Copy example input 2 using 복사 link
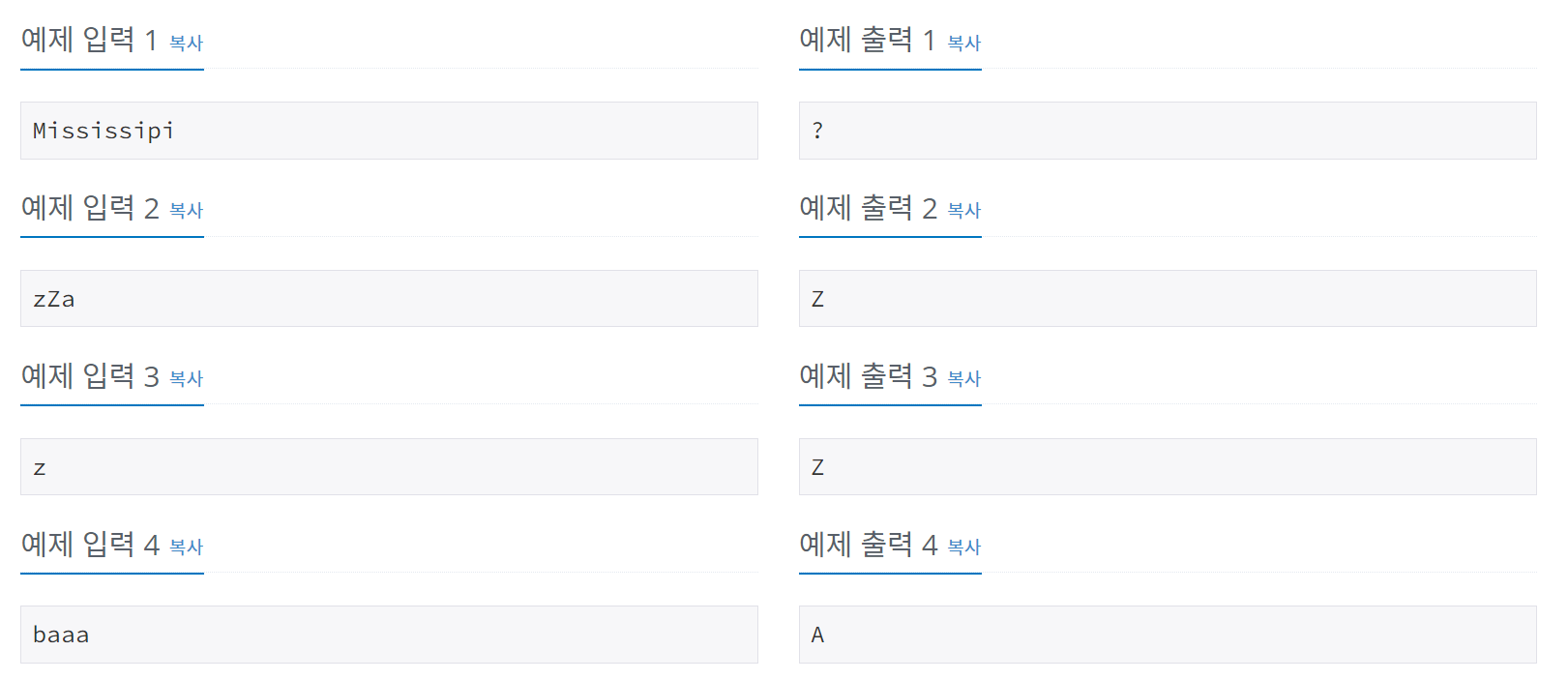The image size is (1568, 680). point(187,211)
